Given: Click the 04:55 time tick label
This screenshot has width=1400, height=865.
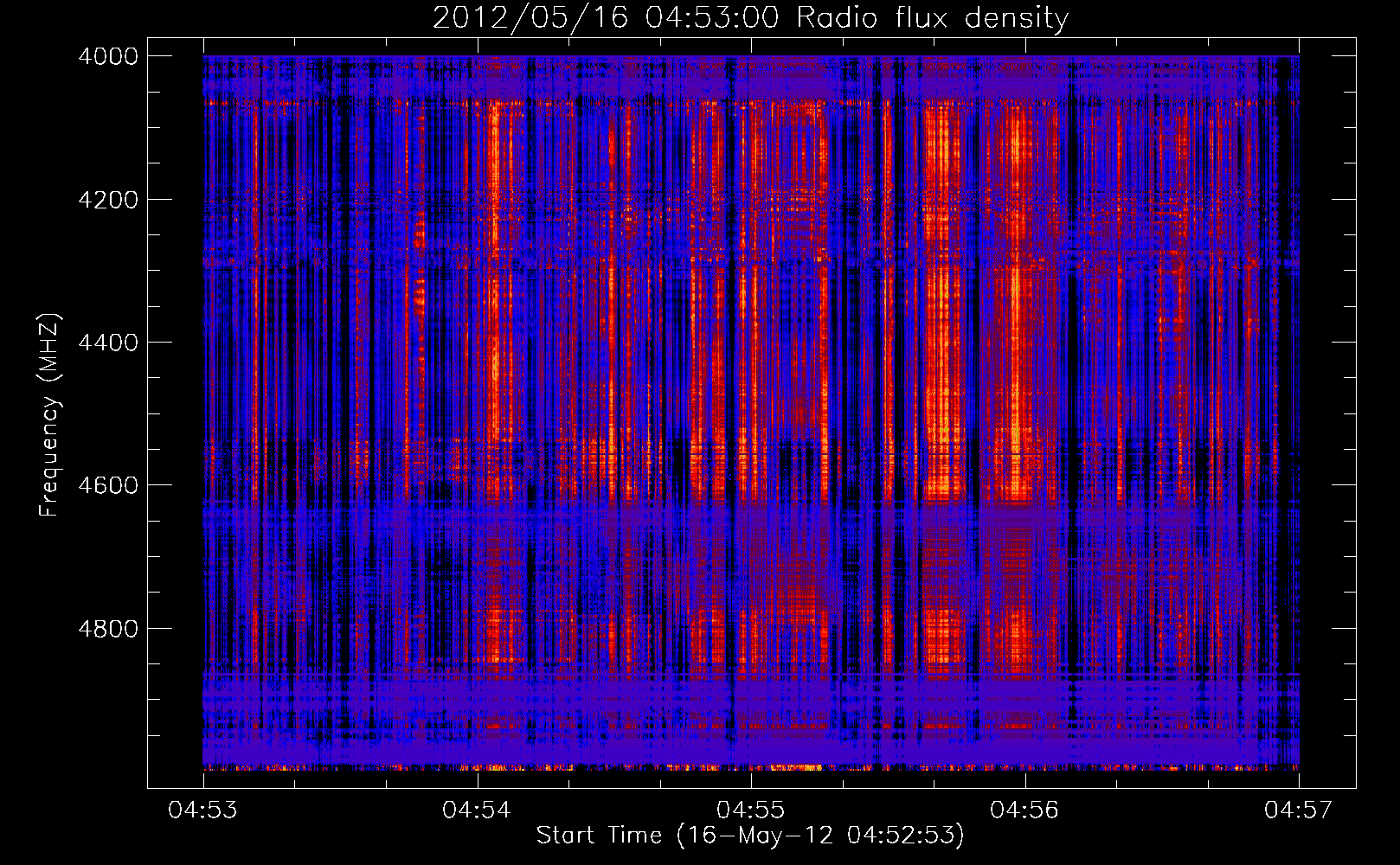Looking at the screenshot, I should coord(751,810).
